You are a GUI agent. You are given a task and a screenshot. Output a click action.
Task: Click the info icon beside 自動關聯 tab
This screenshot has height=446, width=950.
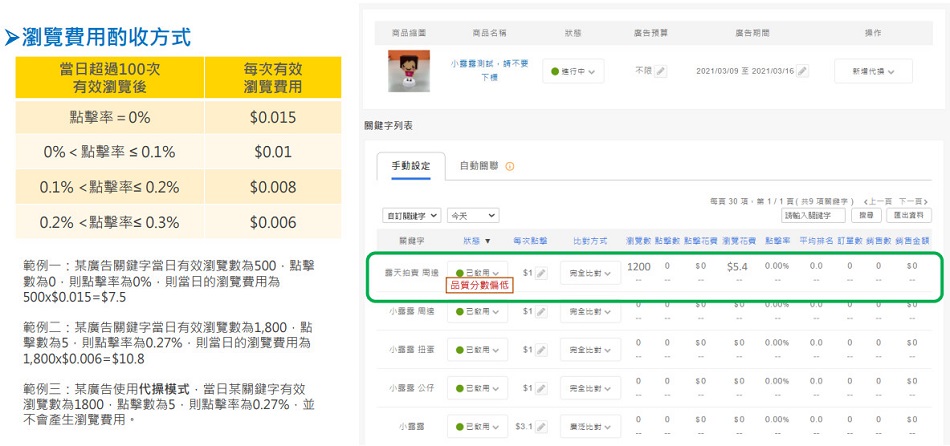click(510, 166)
